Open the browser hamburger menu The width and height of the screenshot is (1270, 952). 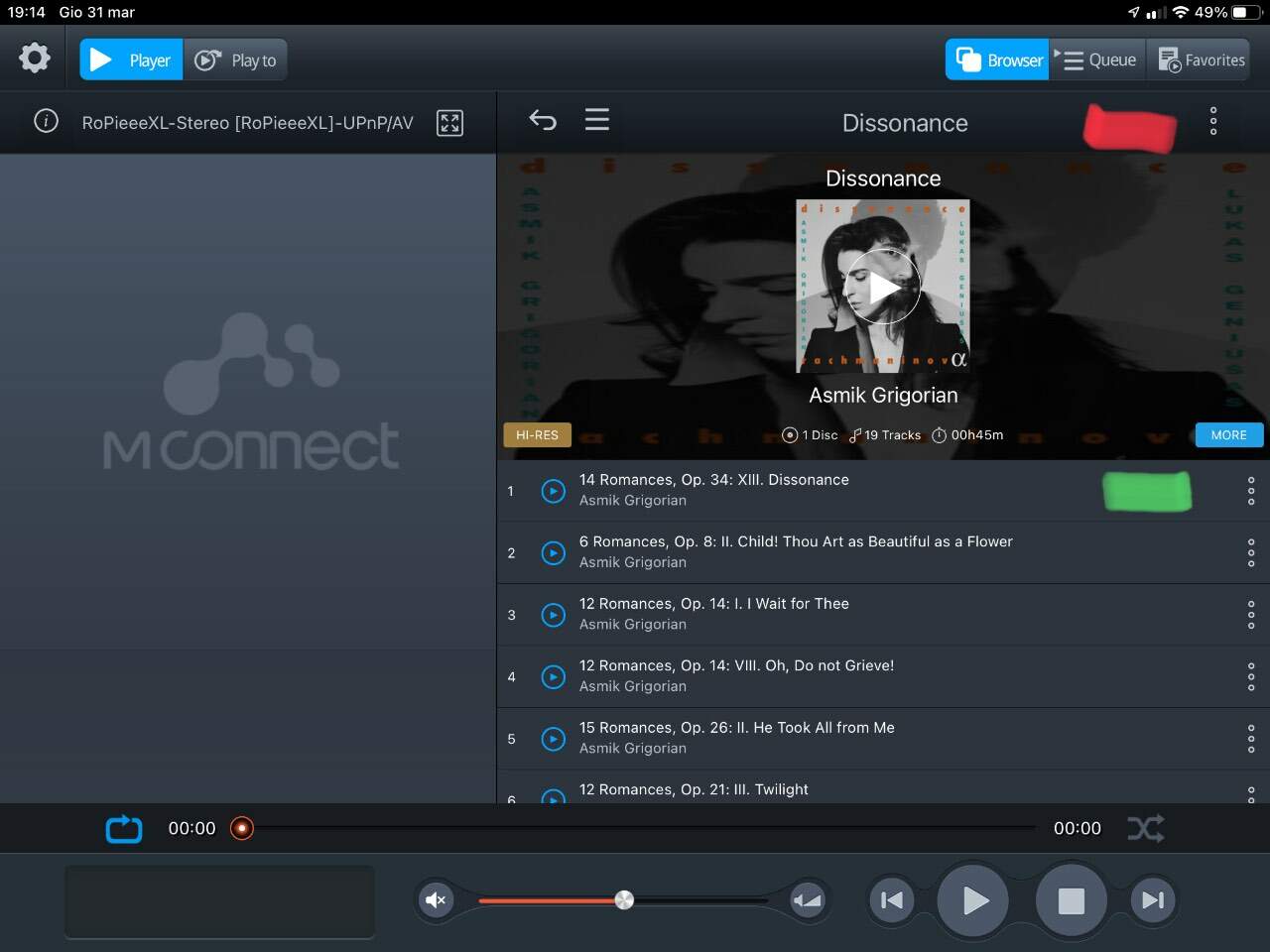(597, 120)
